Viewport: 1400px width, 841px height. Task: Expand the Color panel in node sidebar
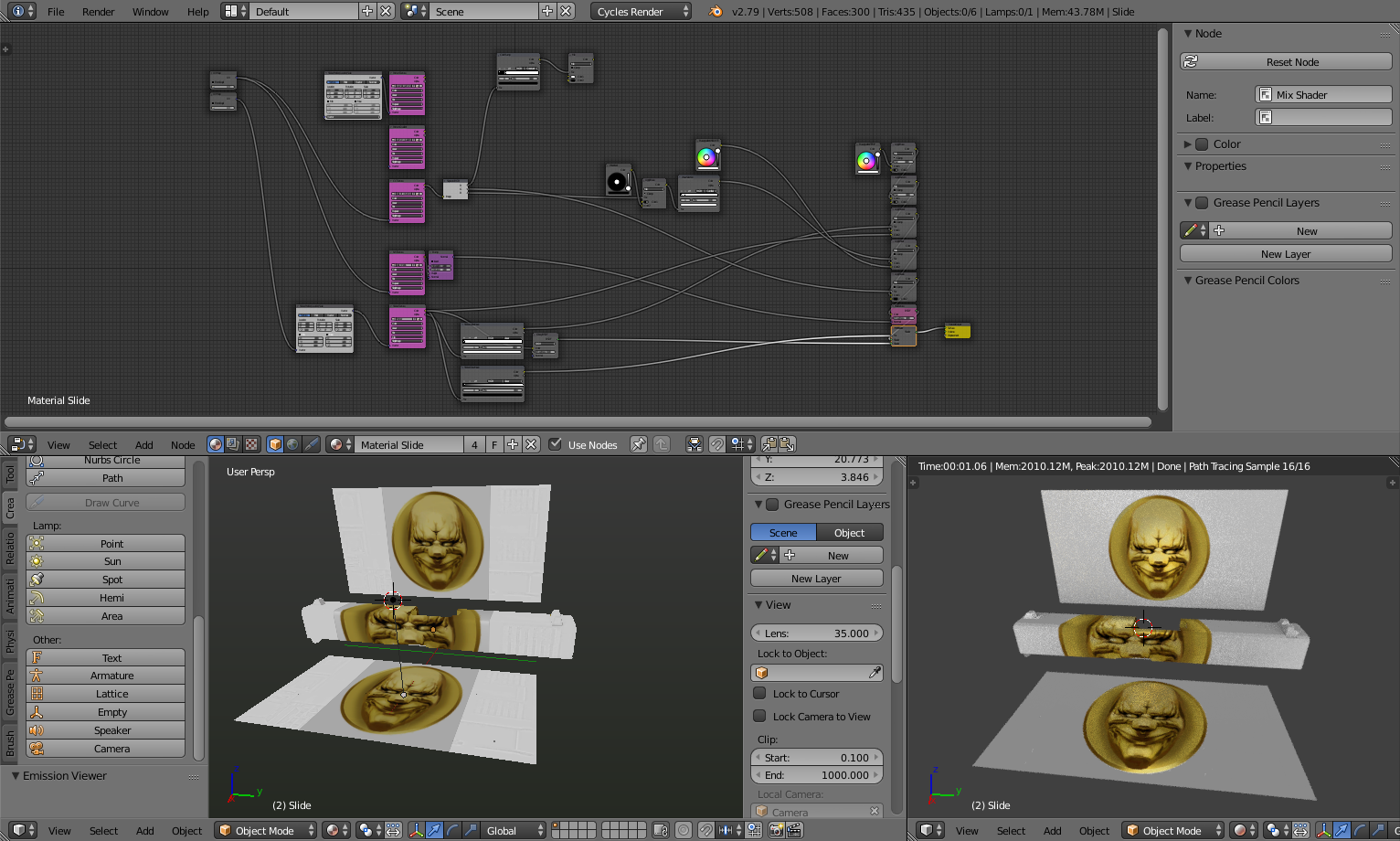tap(1188, 144)
